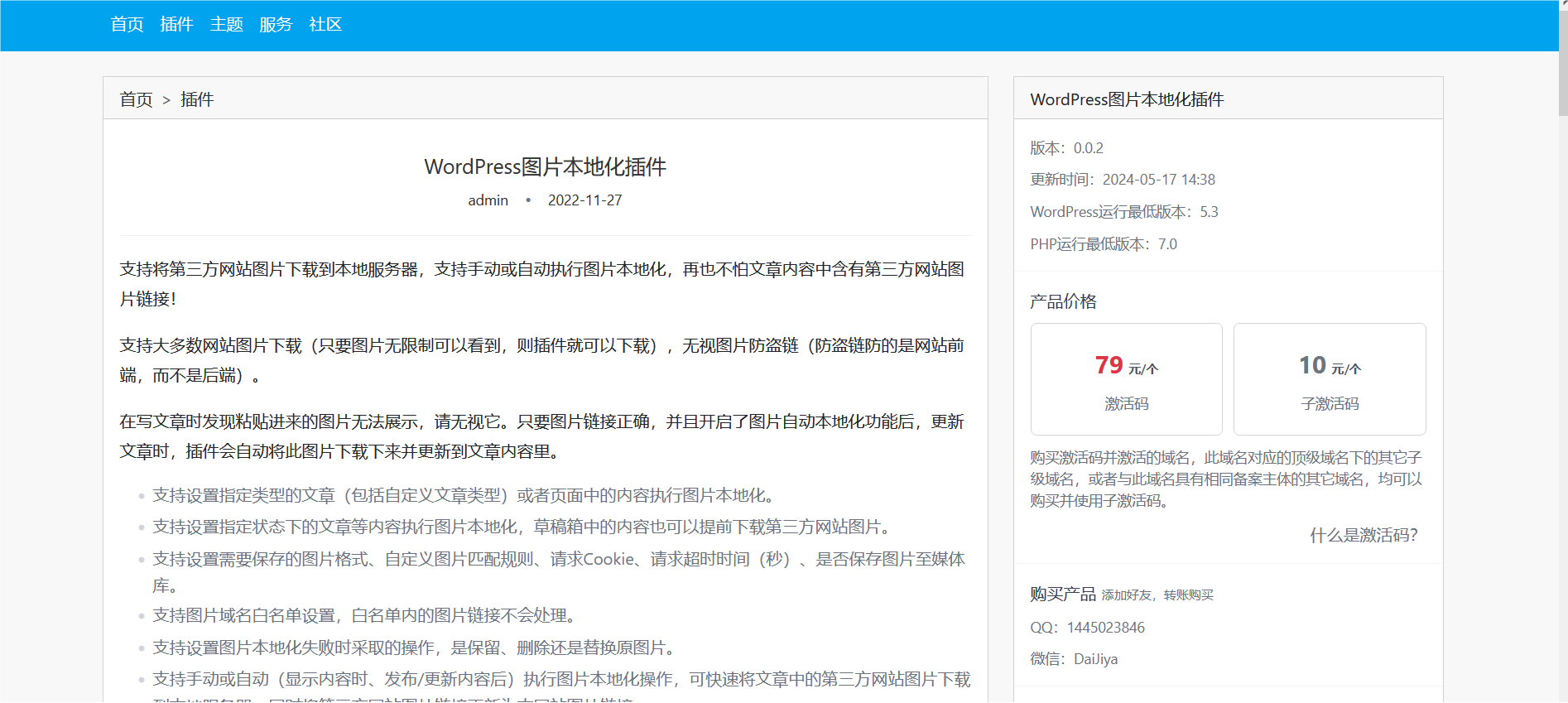Click the 插件 breadcrumb link

tap(197, 99)
